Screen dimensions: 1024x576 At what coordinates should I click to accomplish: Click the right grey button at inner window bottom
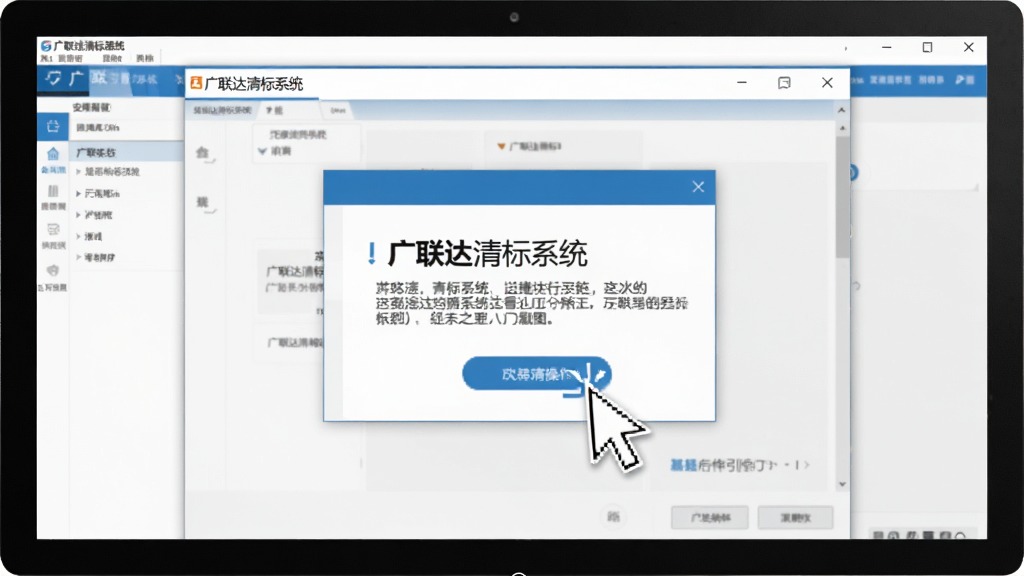tap(795, 517)
